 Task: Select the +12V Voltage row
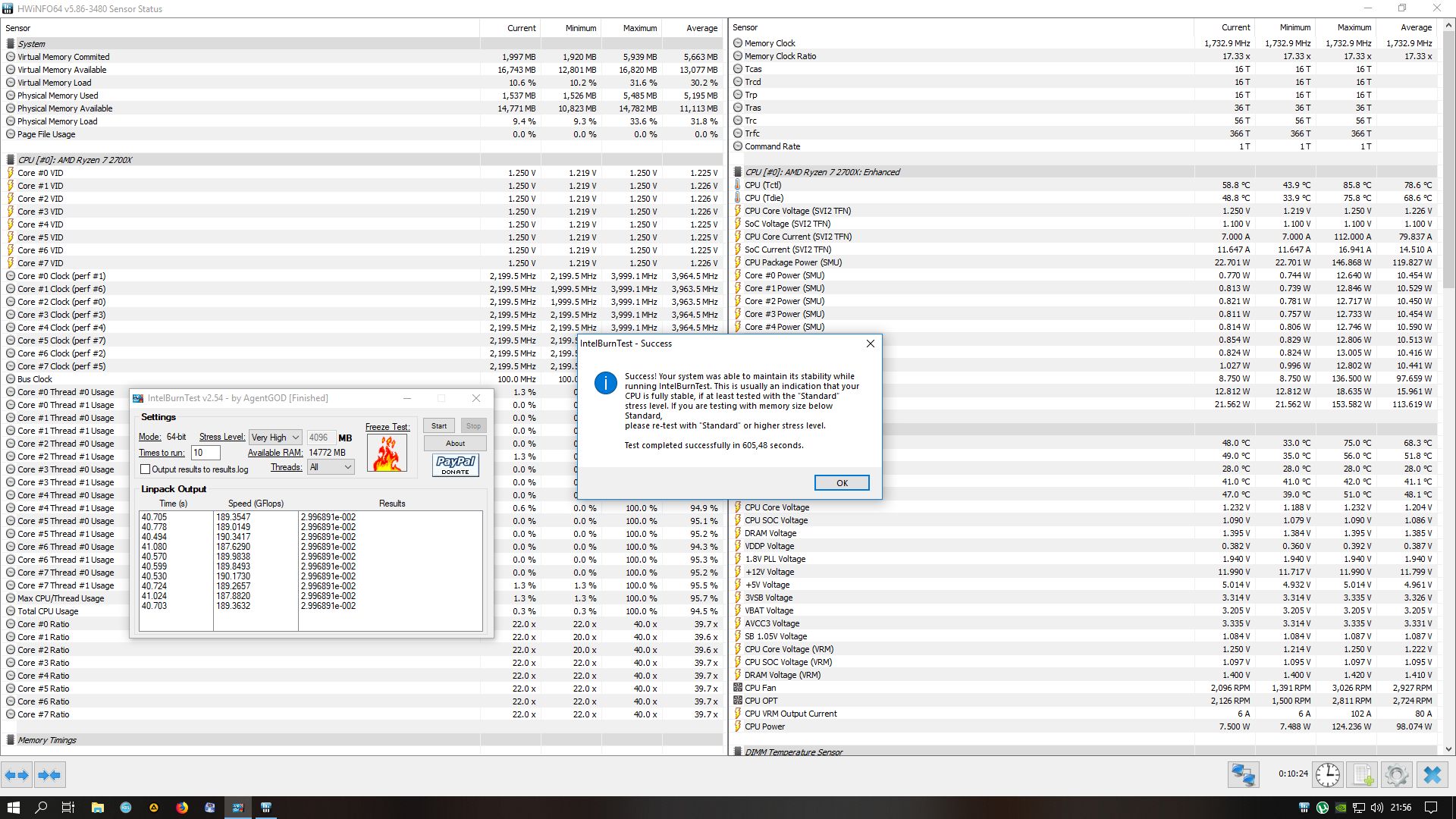(x=1084, y=572)
